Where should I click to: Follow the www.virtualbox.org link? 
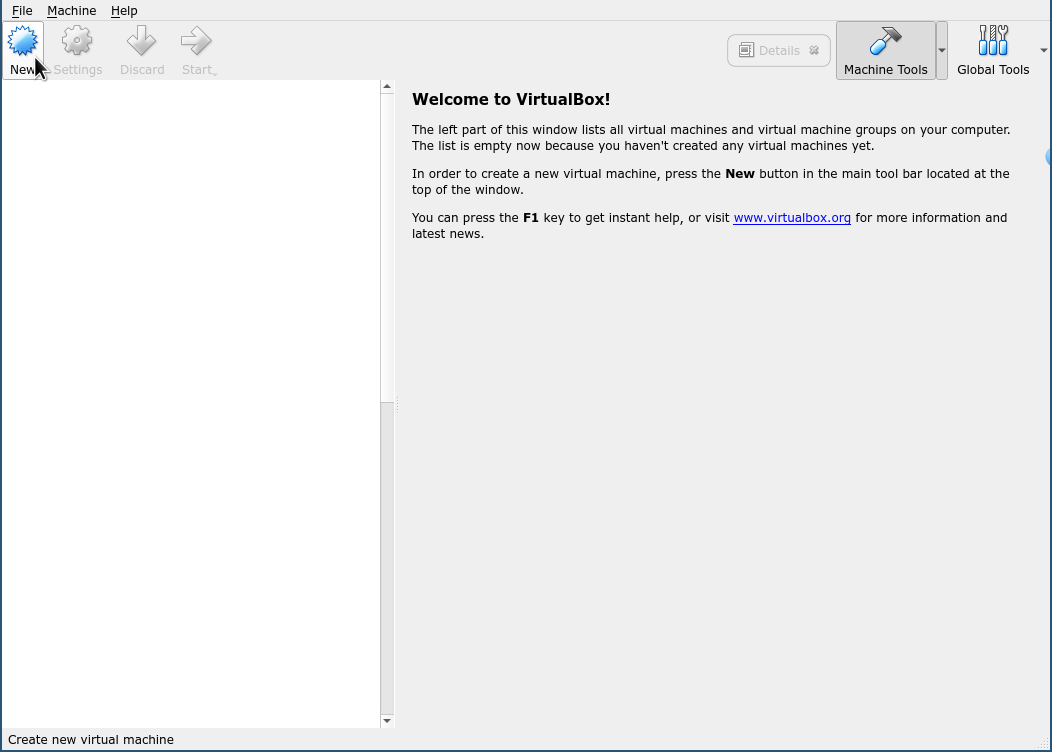click(x=792, y=217)
